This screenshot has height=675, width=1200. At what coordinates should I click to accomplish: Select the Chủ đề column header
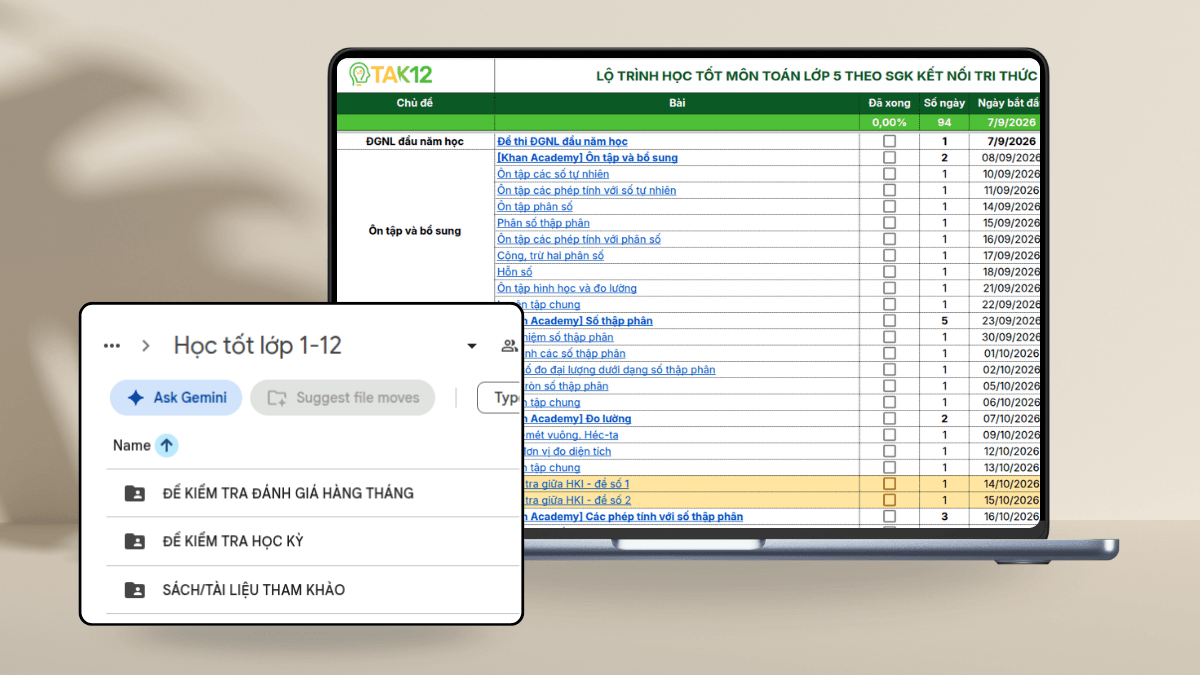point(415,103)
